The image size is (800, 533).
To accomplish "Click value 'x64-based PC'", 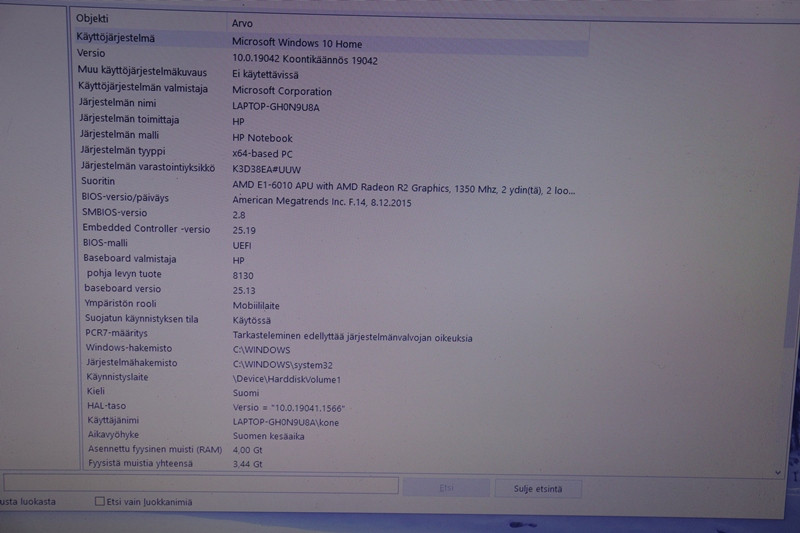I will click(262, 154).
